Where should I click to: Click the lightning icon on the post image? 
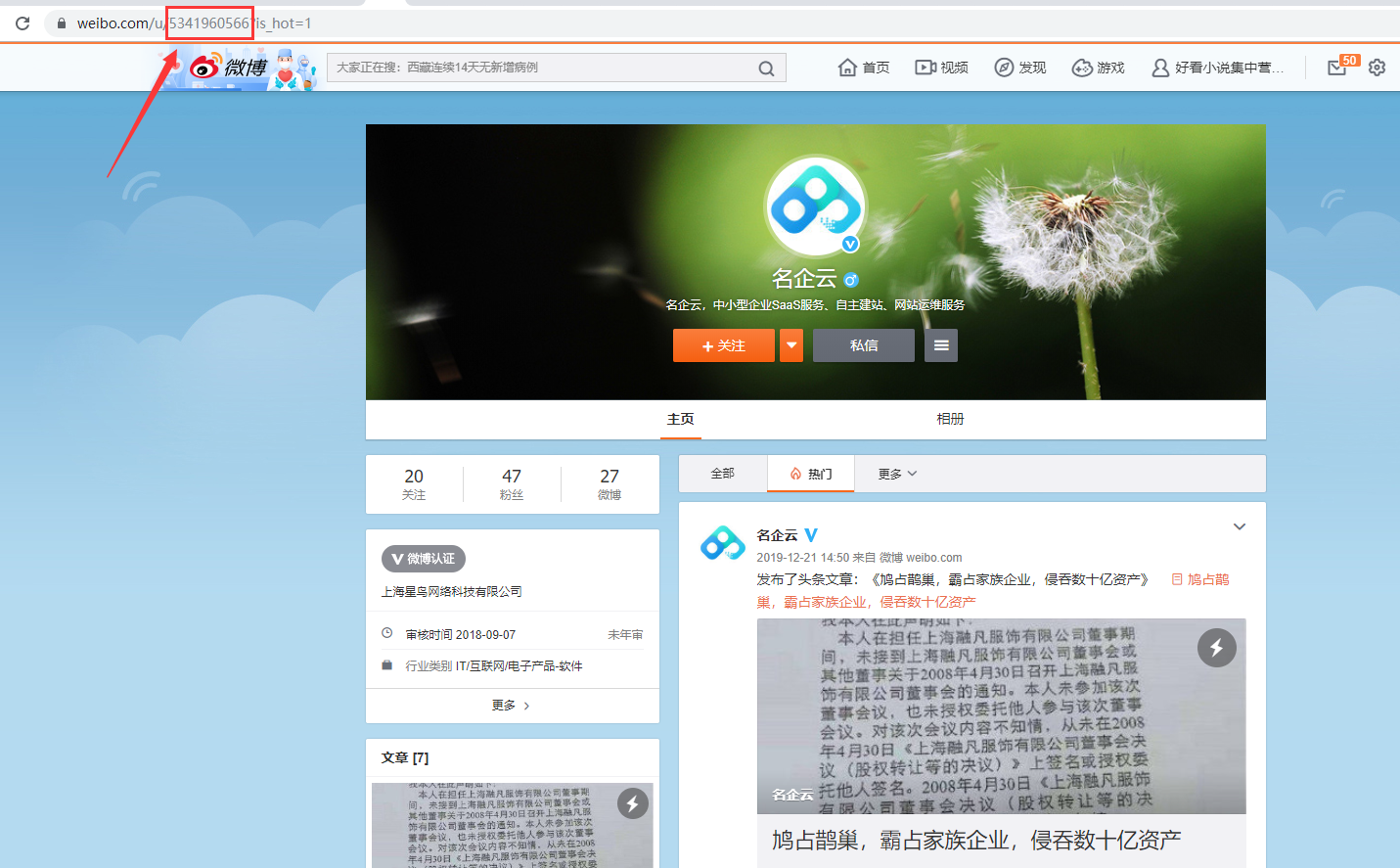(1217, 648)
